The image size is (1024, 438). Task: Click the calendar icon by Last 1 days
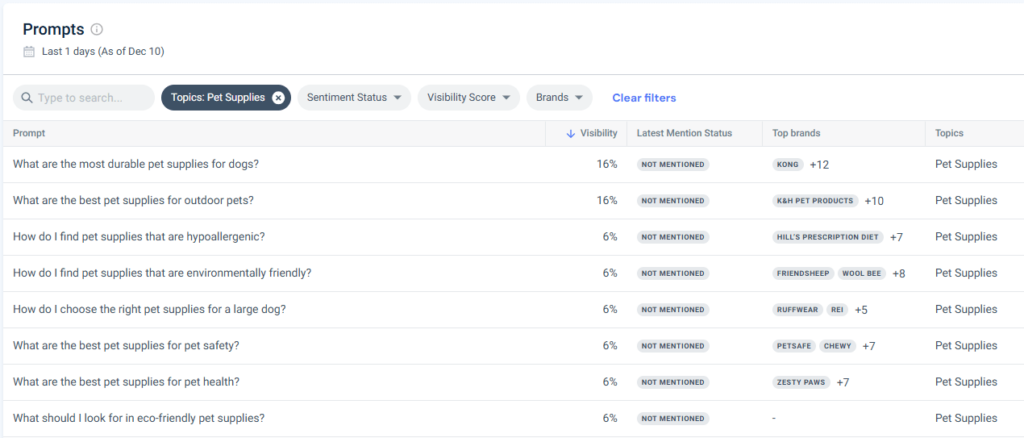[x=29, y=51]
